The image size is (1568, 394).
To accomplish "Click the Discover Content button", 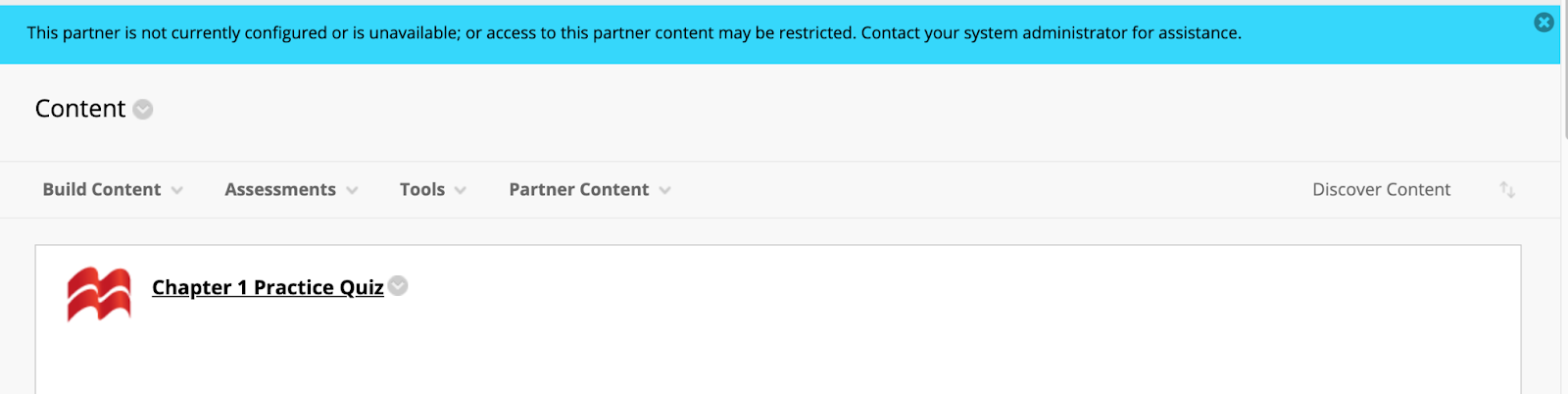I will [x=1381, y=189].
